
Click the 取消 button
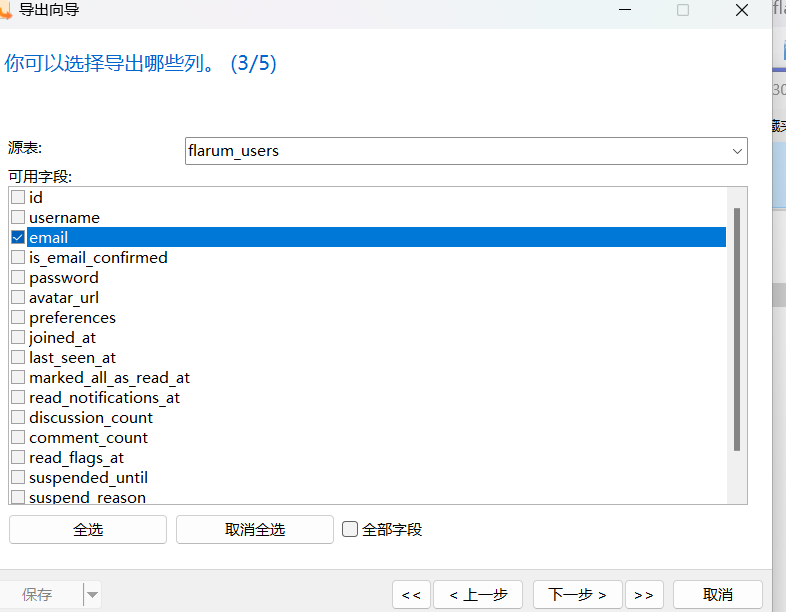click(x=718, y=595)
